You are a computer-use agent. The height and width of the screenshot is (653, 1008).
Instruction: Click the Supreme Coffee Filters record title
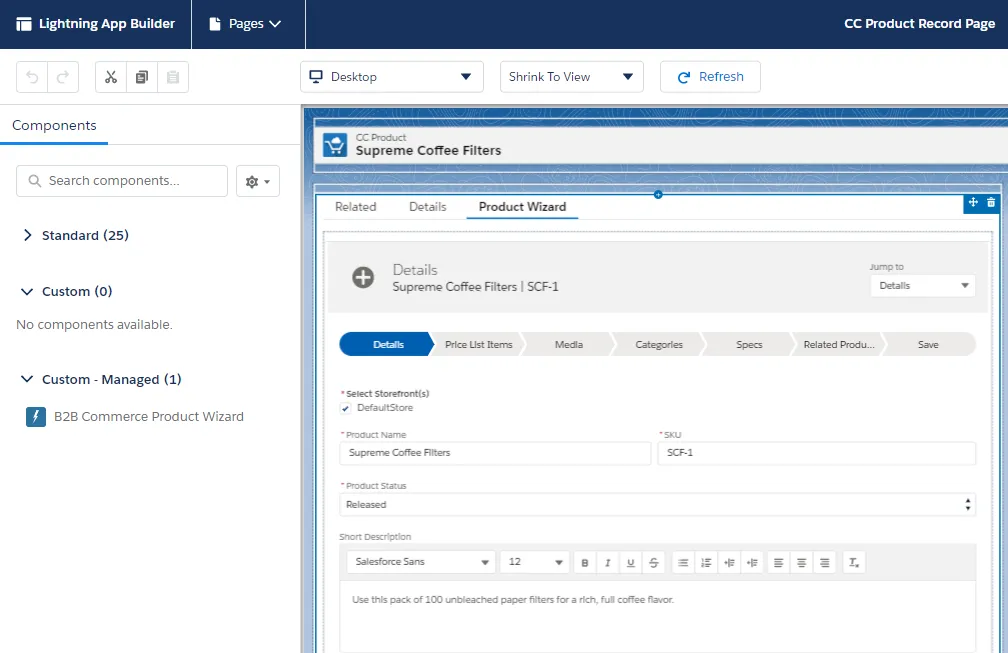(428, 151)
